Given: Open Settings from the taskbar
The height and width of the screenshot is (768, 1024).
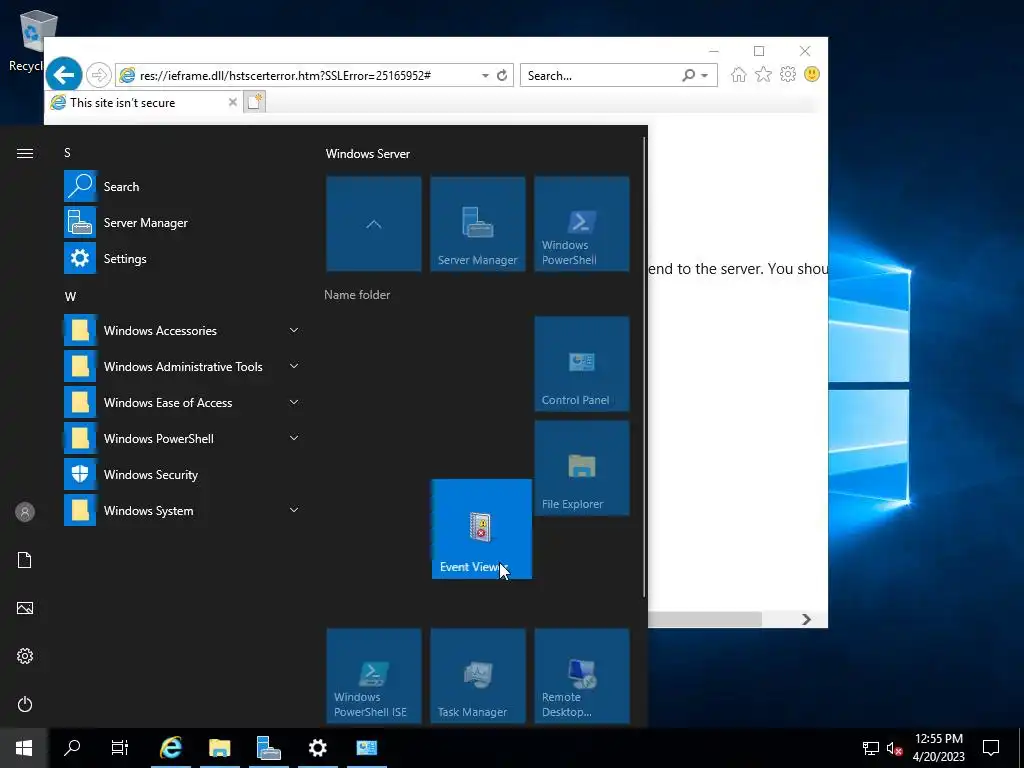Looking at the screenshot, I should click(317, 748).
